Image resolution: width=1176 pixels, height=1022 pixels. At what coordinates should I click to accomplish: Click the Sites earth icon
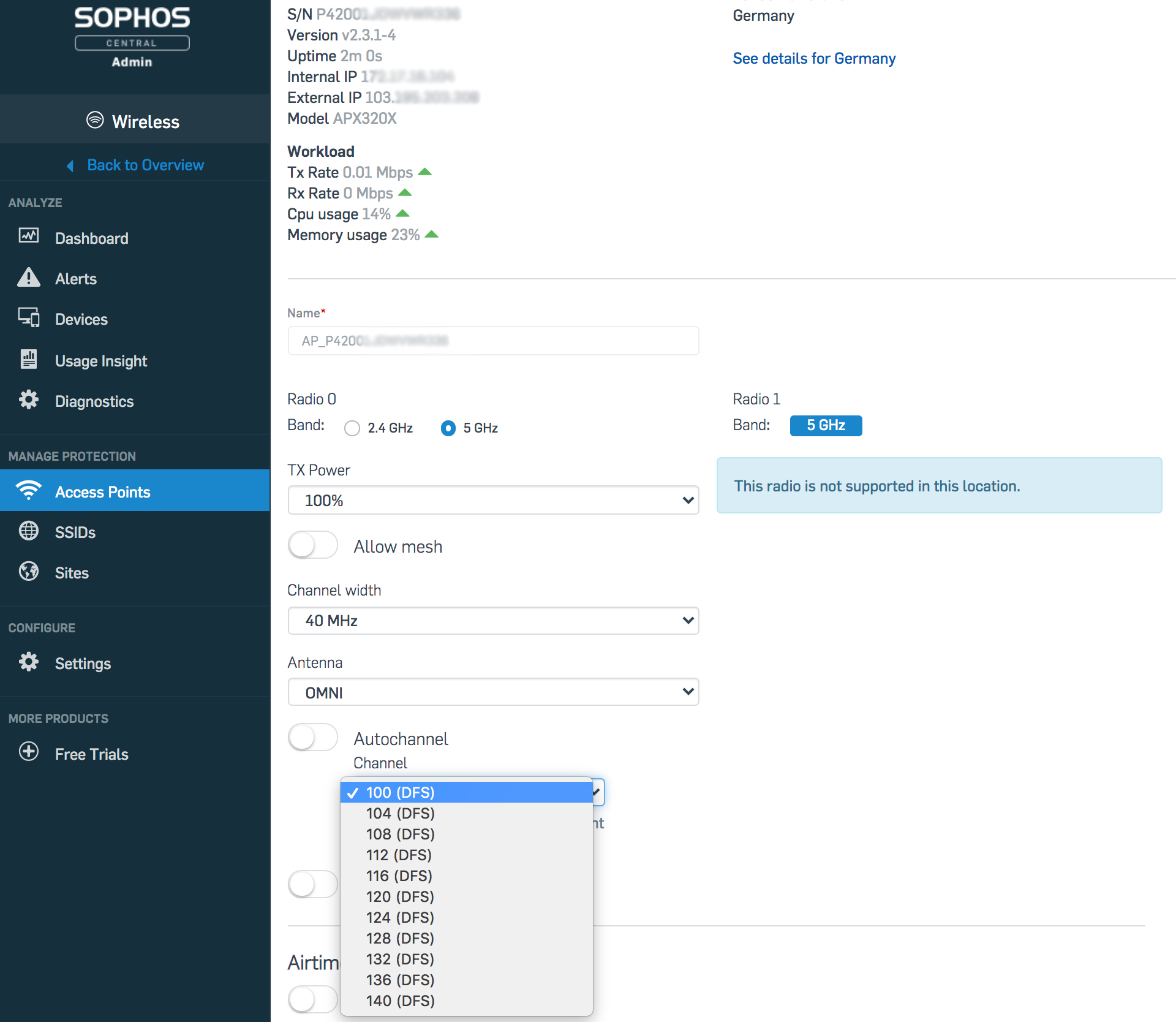tap(29, 571)
